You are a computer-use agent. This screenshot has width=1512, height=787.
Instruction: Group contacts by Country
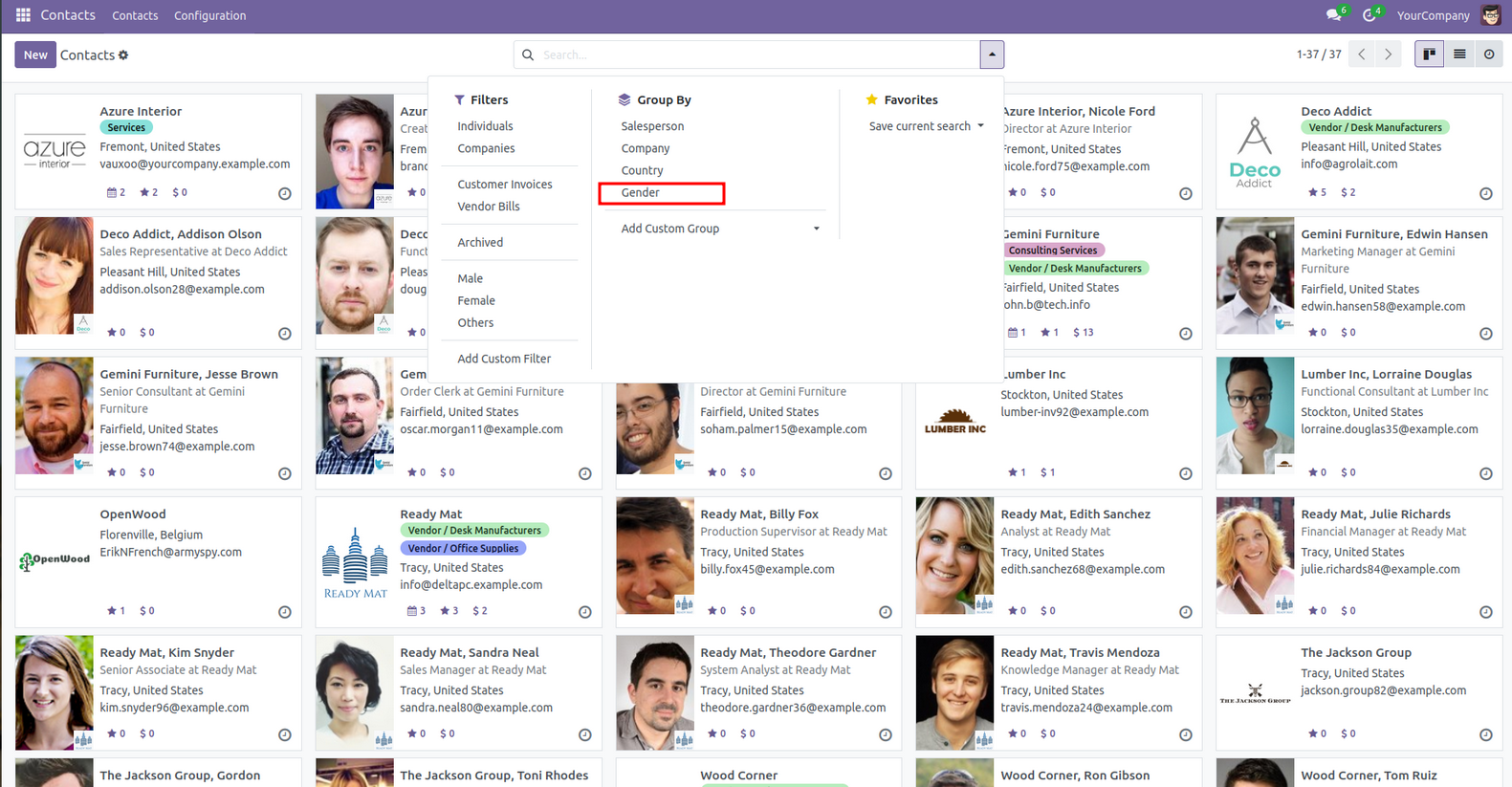(642, 170)
